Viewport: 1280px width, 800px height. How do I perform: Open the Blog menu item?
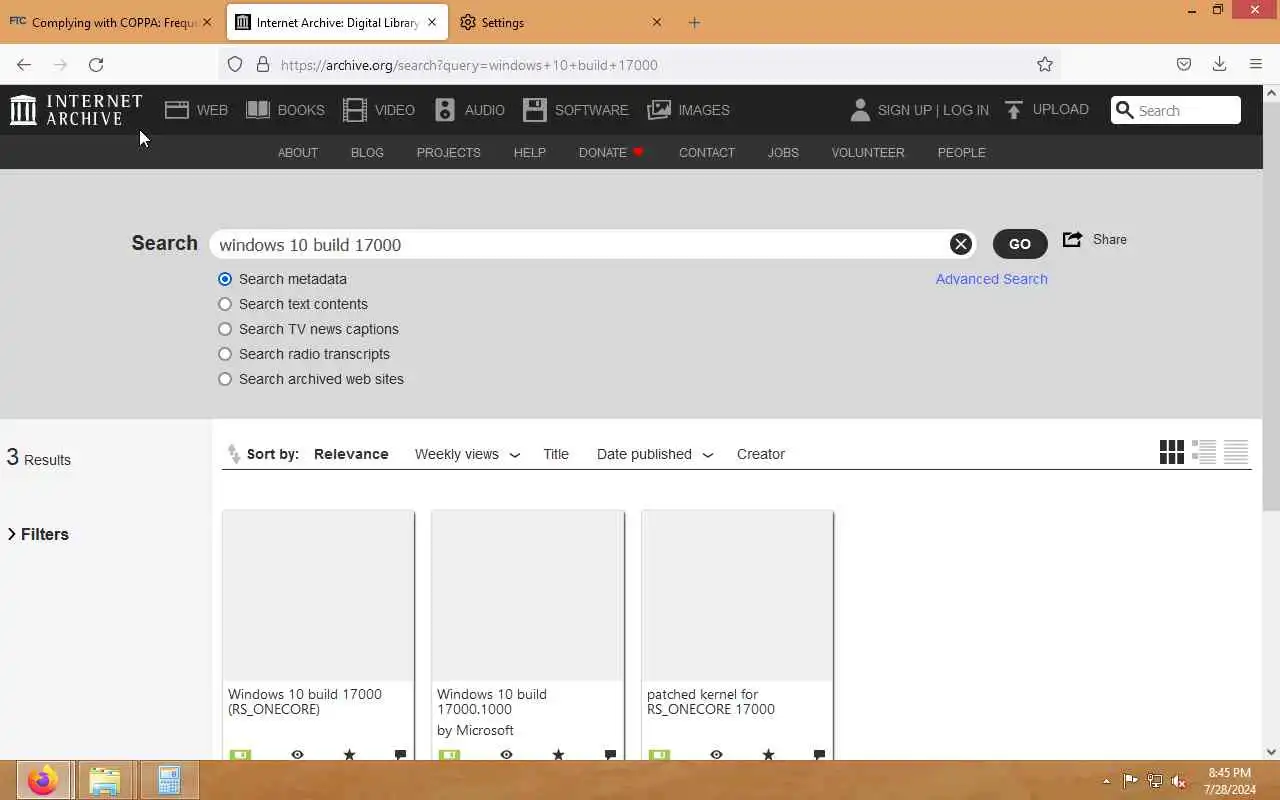(367, 153)
